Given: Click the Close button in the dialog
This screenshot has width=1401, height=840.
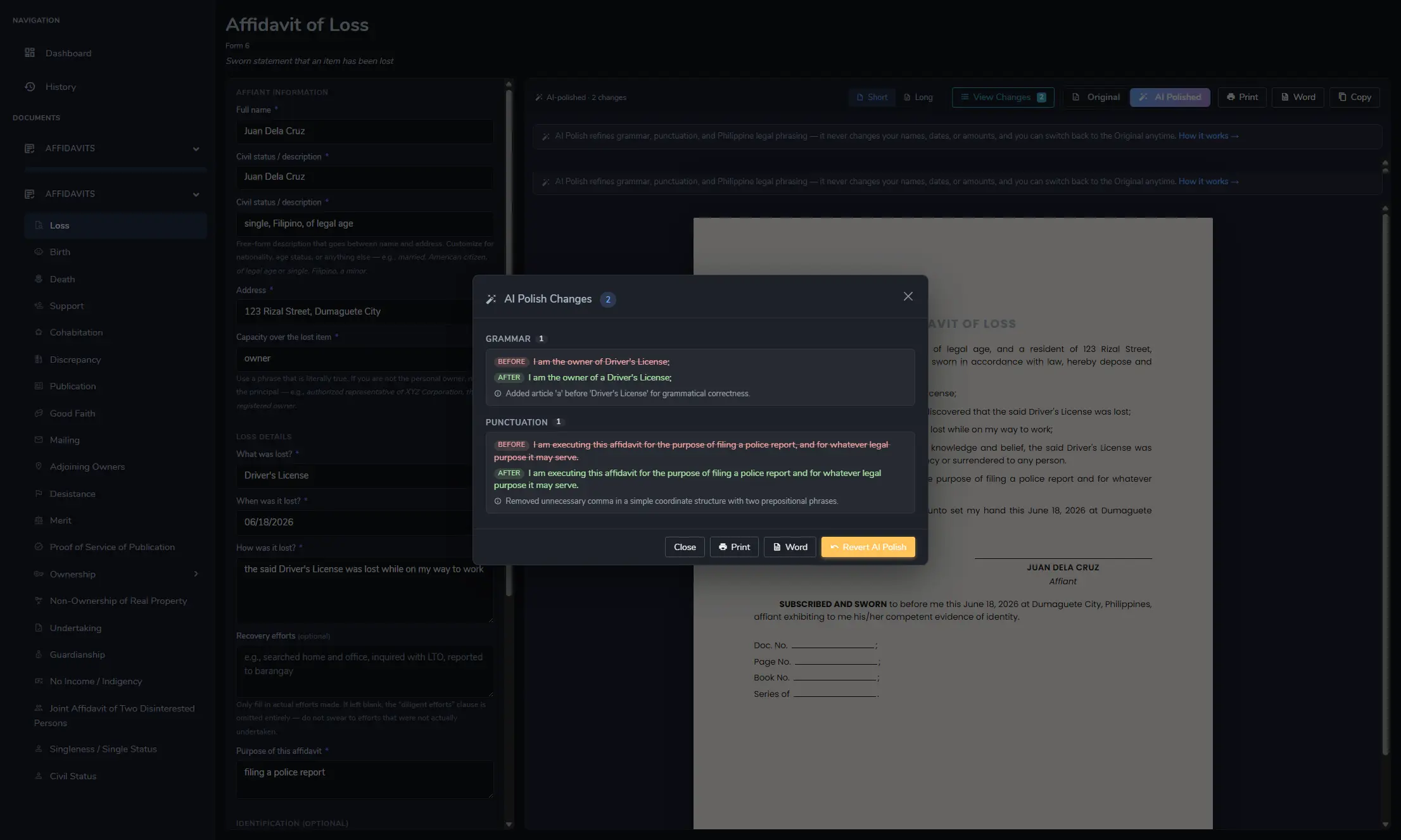Looking at the screenshot, I should click(685, 547).
